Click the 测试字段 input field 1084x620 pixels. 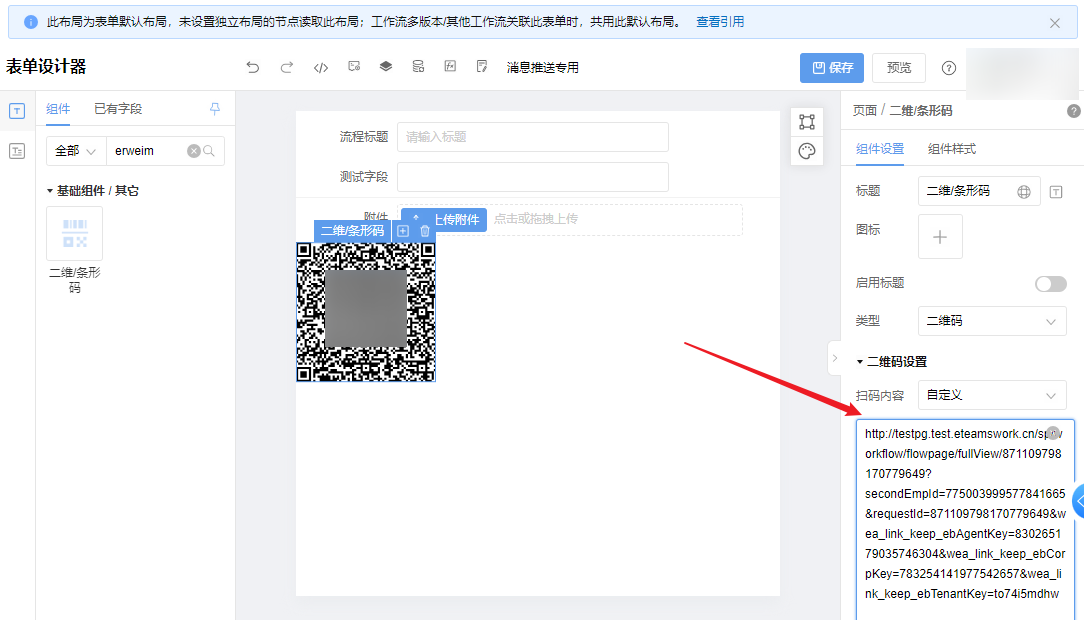[532, 177]
